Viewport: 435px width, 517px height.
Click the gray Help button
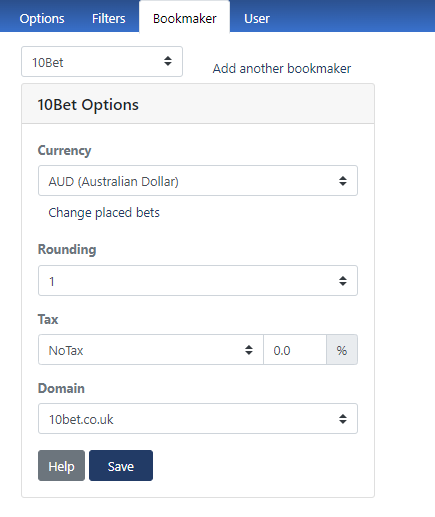pyautogui.click(x=61, y=466)
